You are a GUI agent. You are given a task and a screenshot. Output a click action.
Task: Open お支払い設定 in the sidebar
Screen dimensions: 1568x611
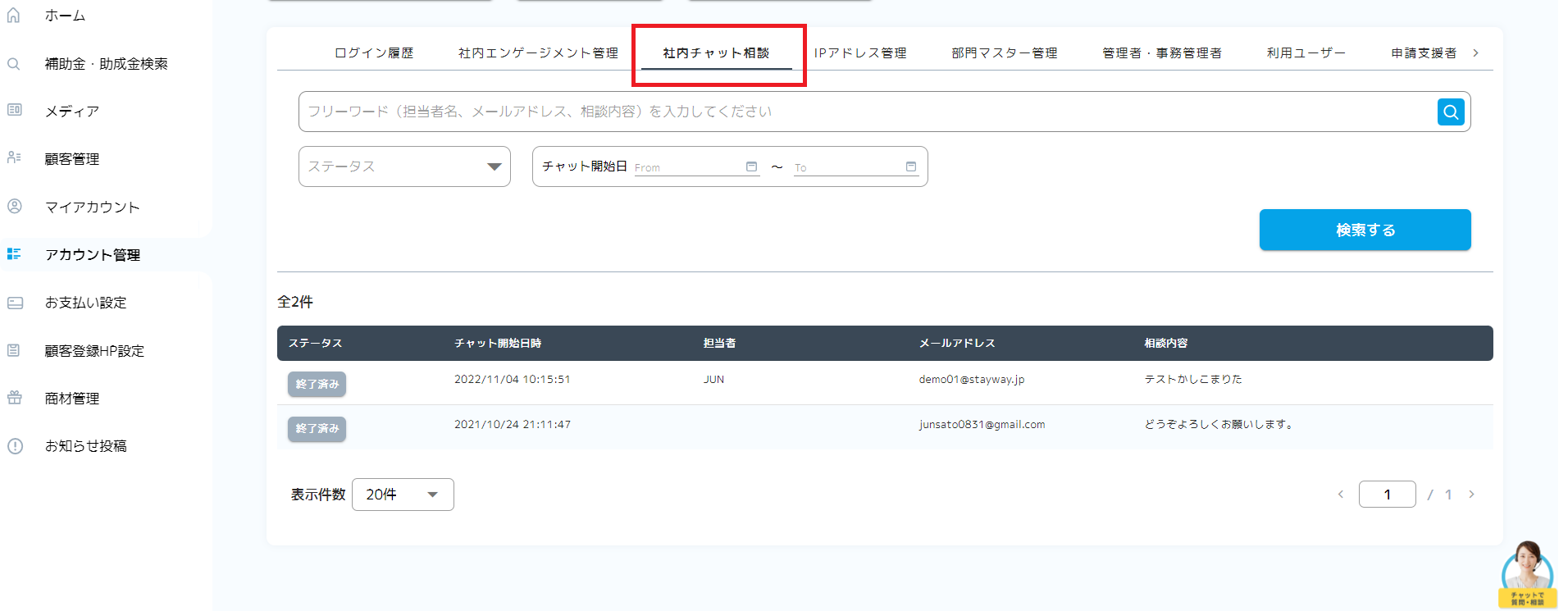tap(86, 303)
